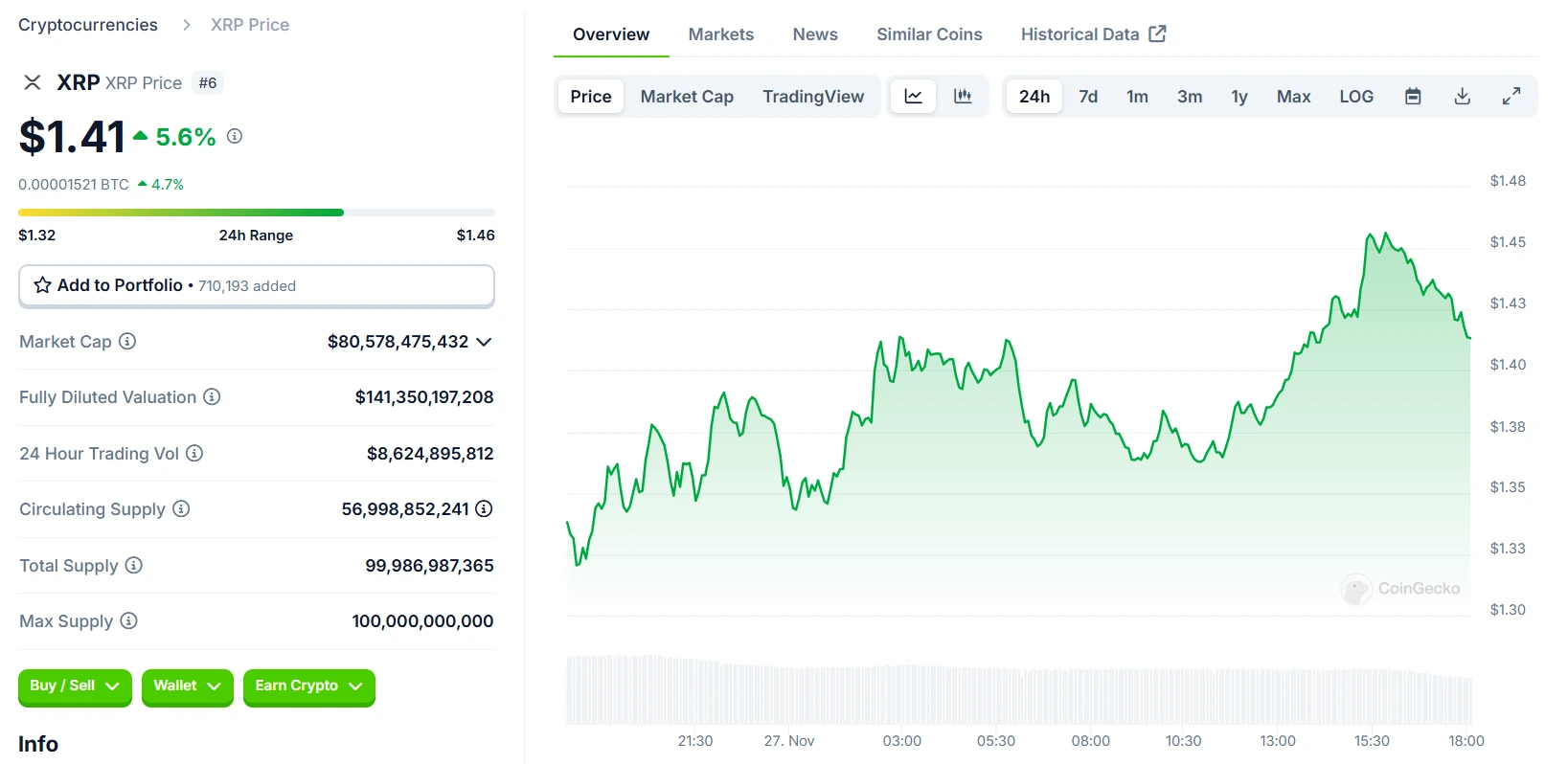Open Wallet dropdown
This screenshot has width=1568, height=764.
[x=188, y=686]
